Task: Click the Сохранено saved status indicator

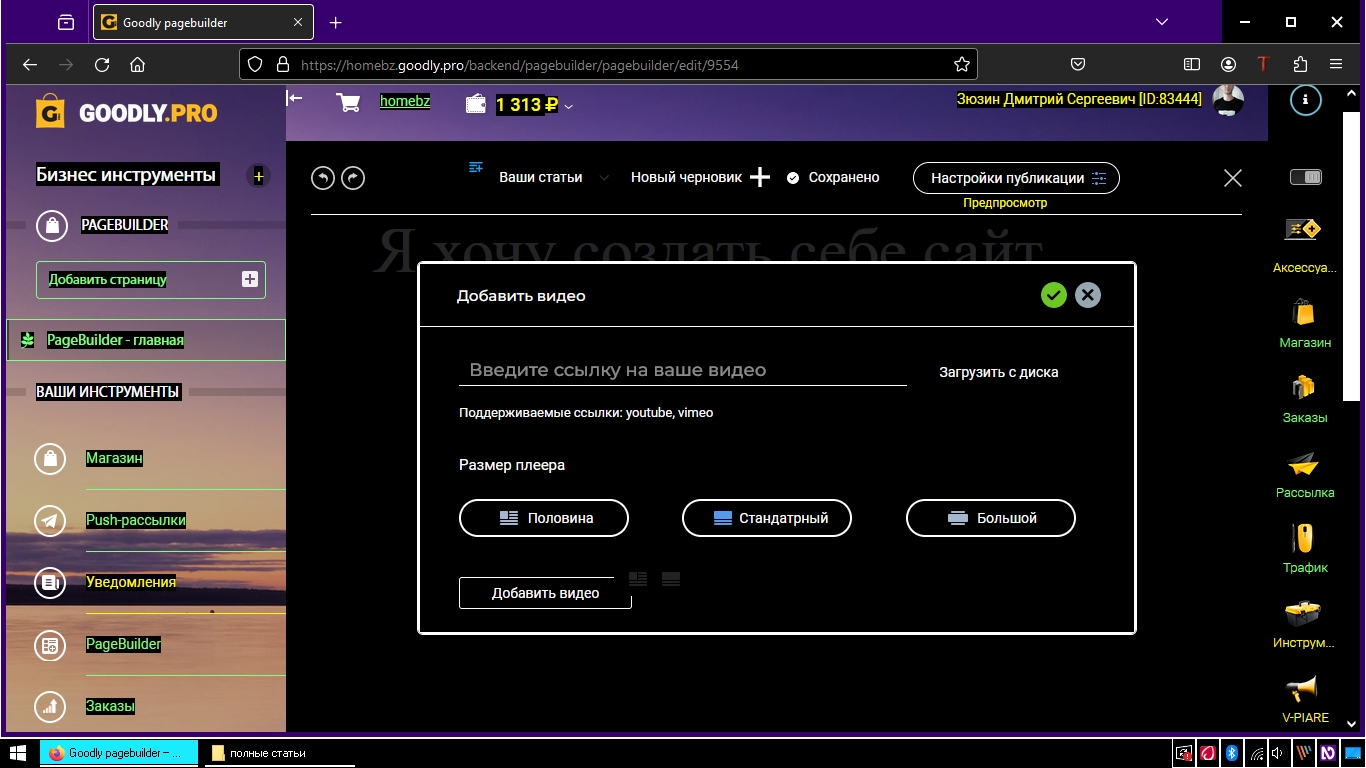Action: [833, 177]
